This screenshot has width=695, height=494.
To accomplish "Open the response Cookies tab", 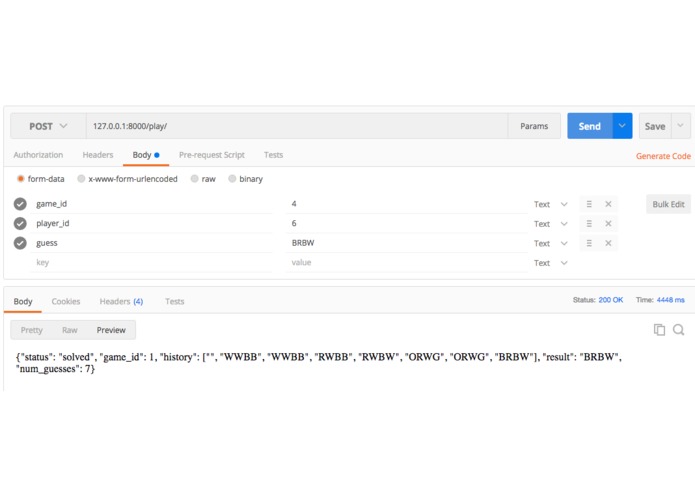I will (x=66, y=302).
